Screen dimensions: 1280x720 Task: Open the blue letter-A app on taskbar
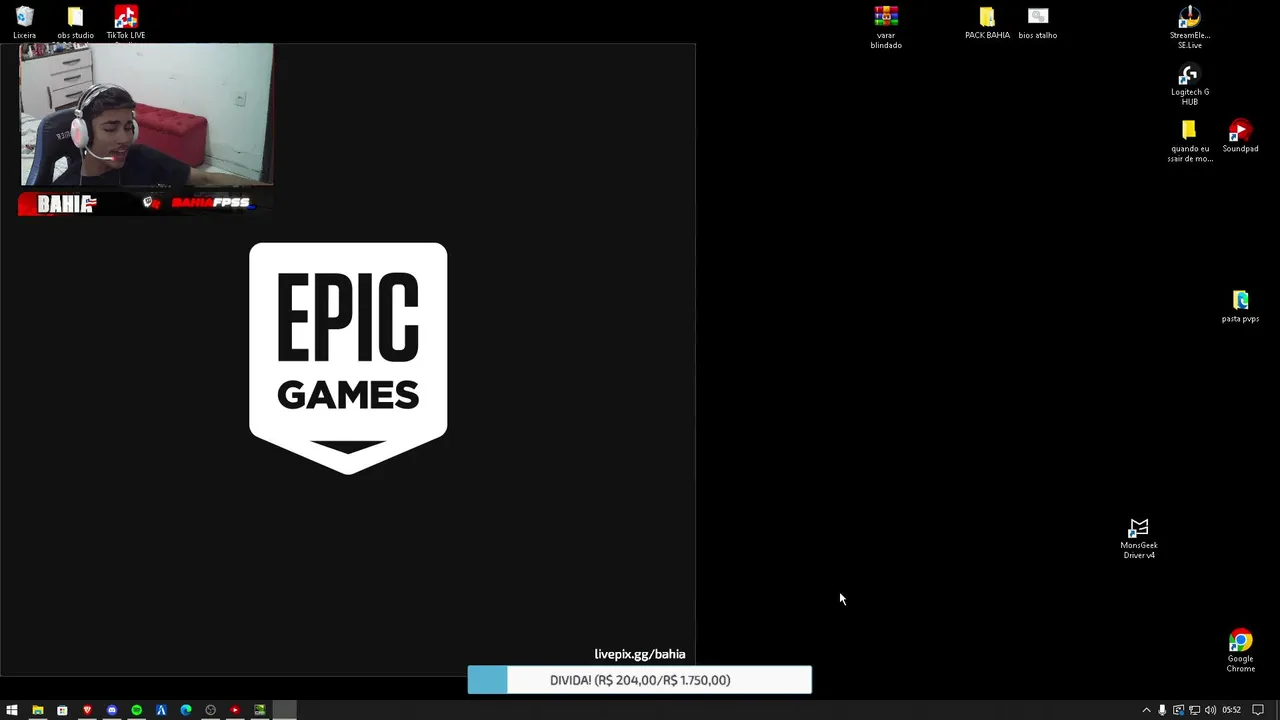point(161,710)
